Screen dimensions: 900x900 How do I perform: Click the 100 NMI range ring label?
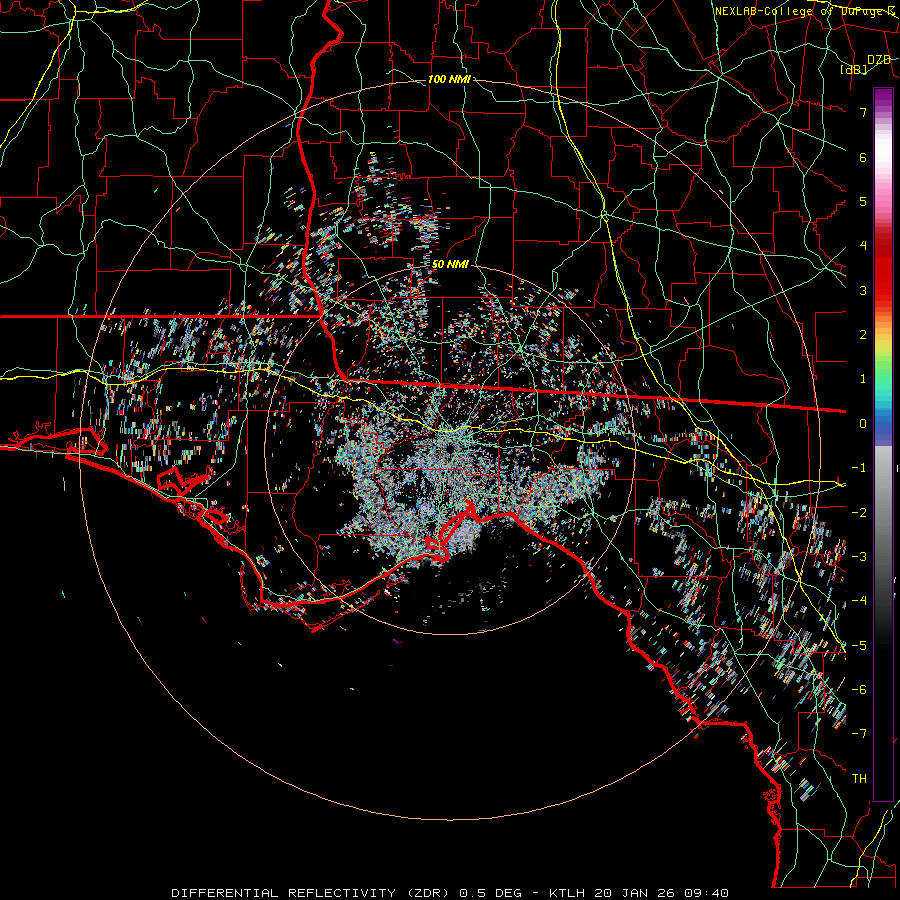coord(449,79)
